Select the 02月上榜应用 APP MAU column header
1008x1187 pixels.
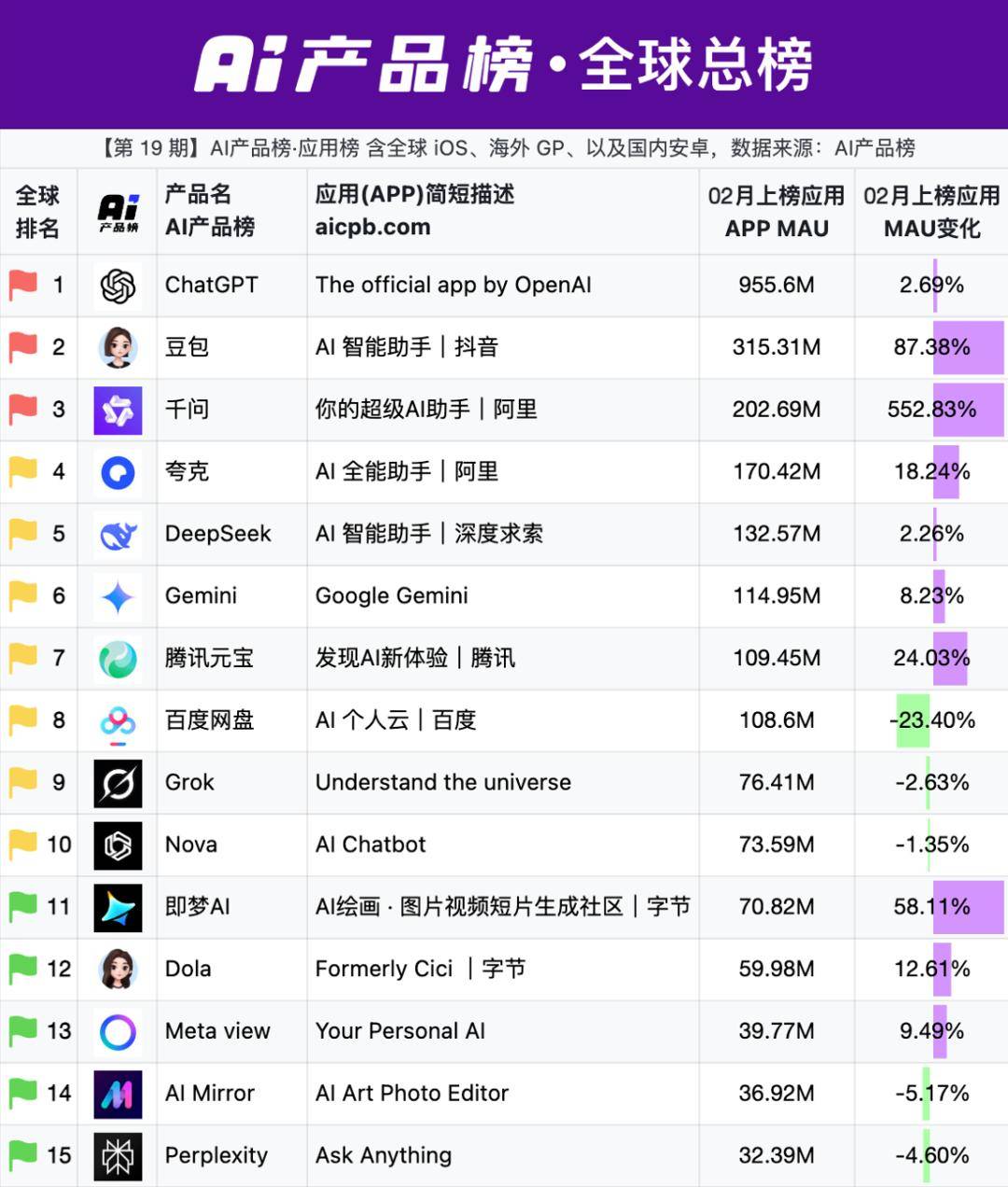tap(777, 212)
